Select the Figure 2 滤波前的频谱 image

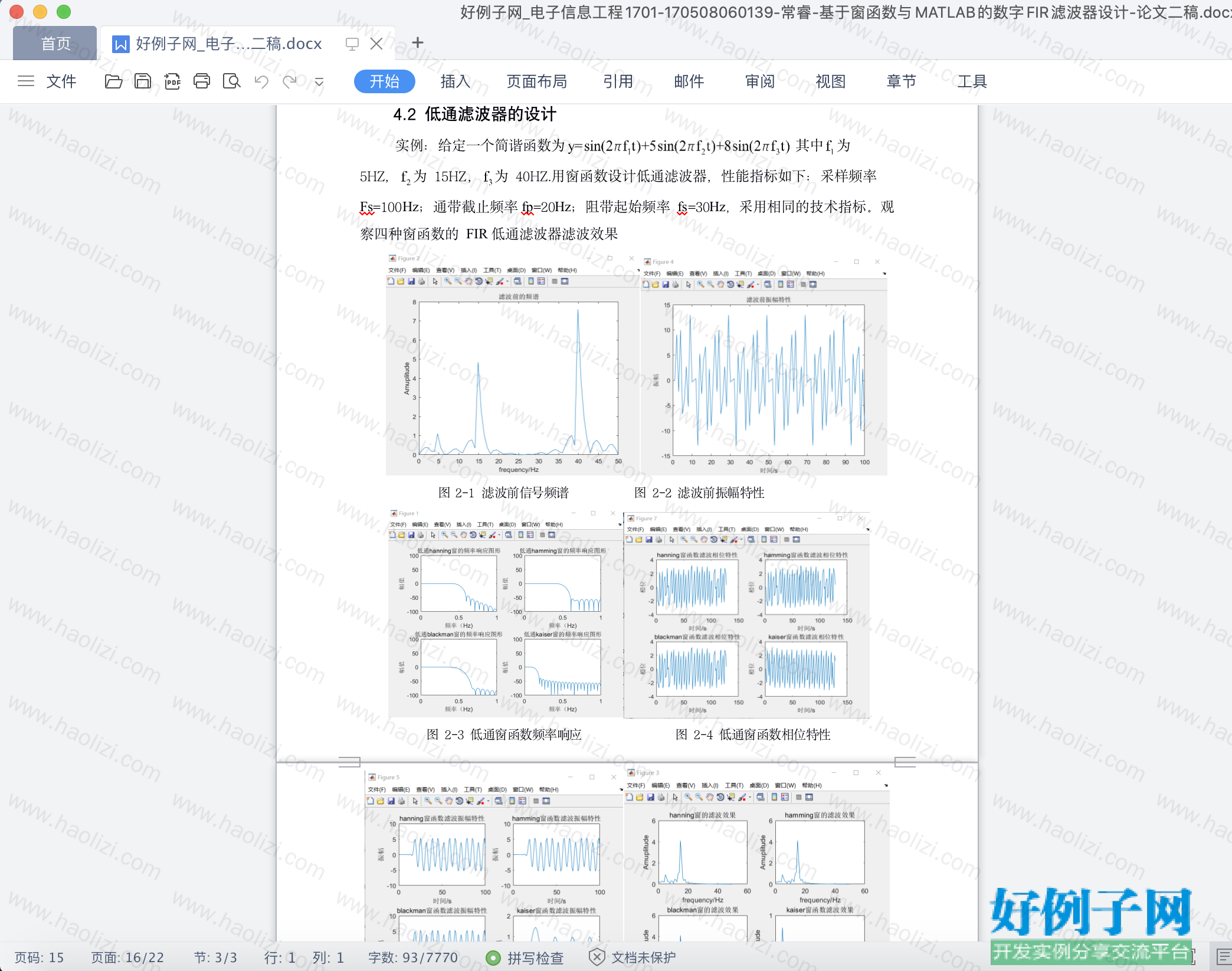point(512,365)
